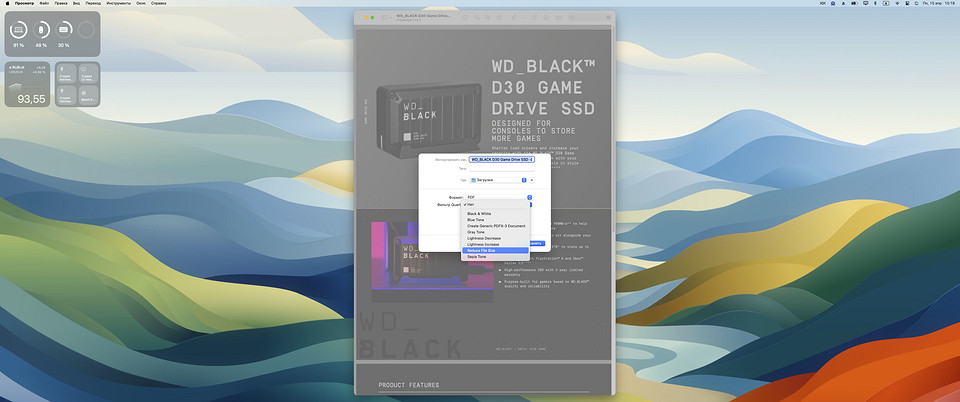Click the screen mirroring icon in menu bar

click(864, 3)
